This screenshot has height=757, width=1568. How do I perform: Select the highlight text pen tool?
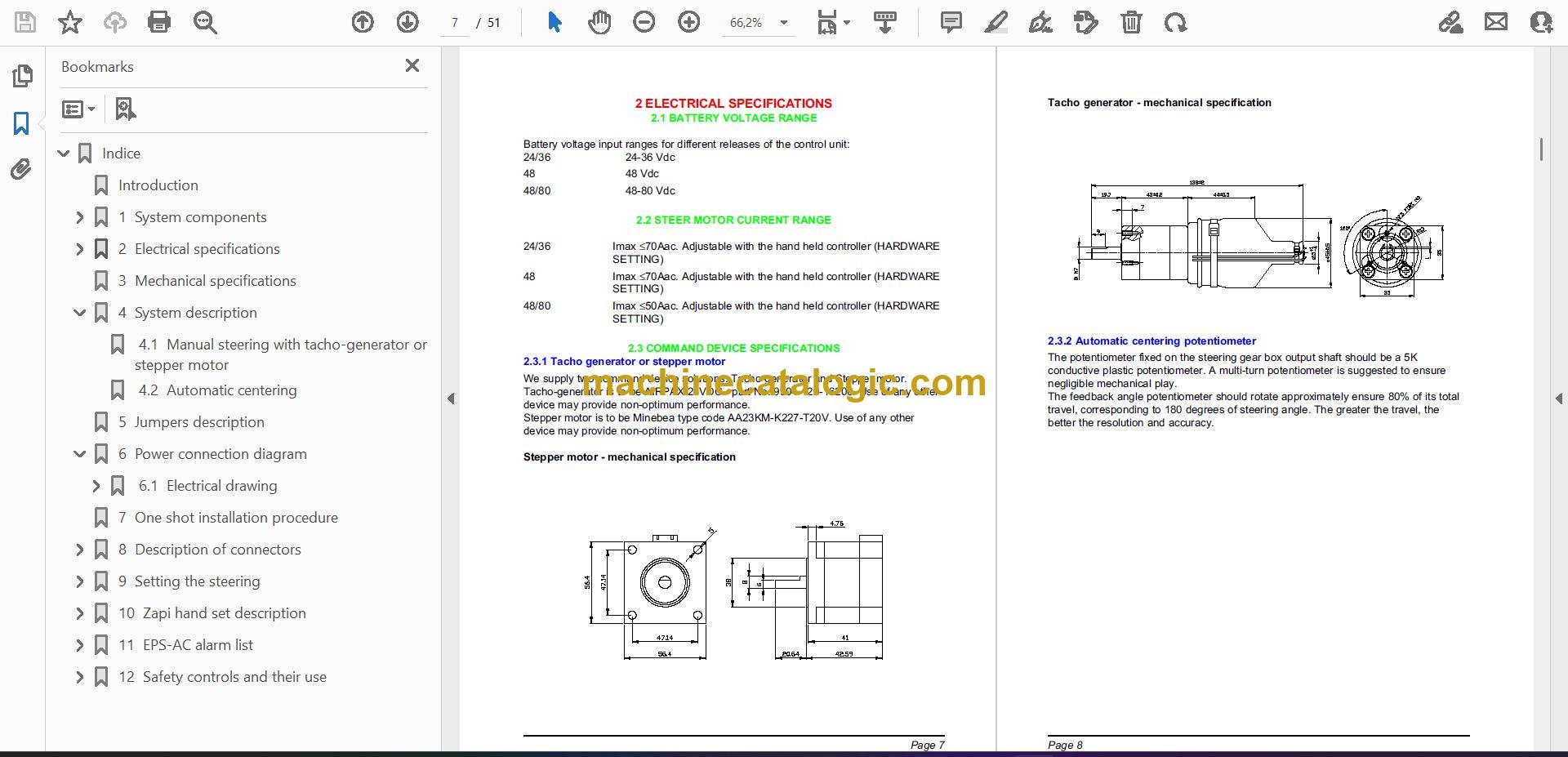coord(996,22)
